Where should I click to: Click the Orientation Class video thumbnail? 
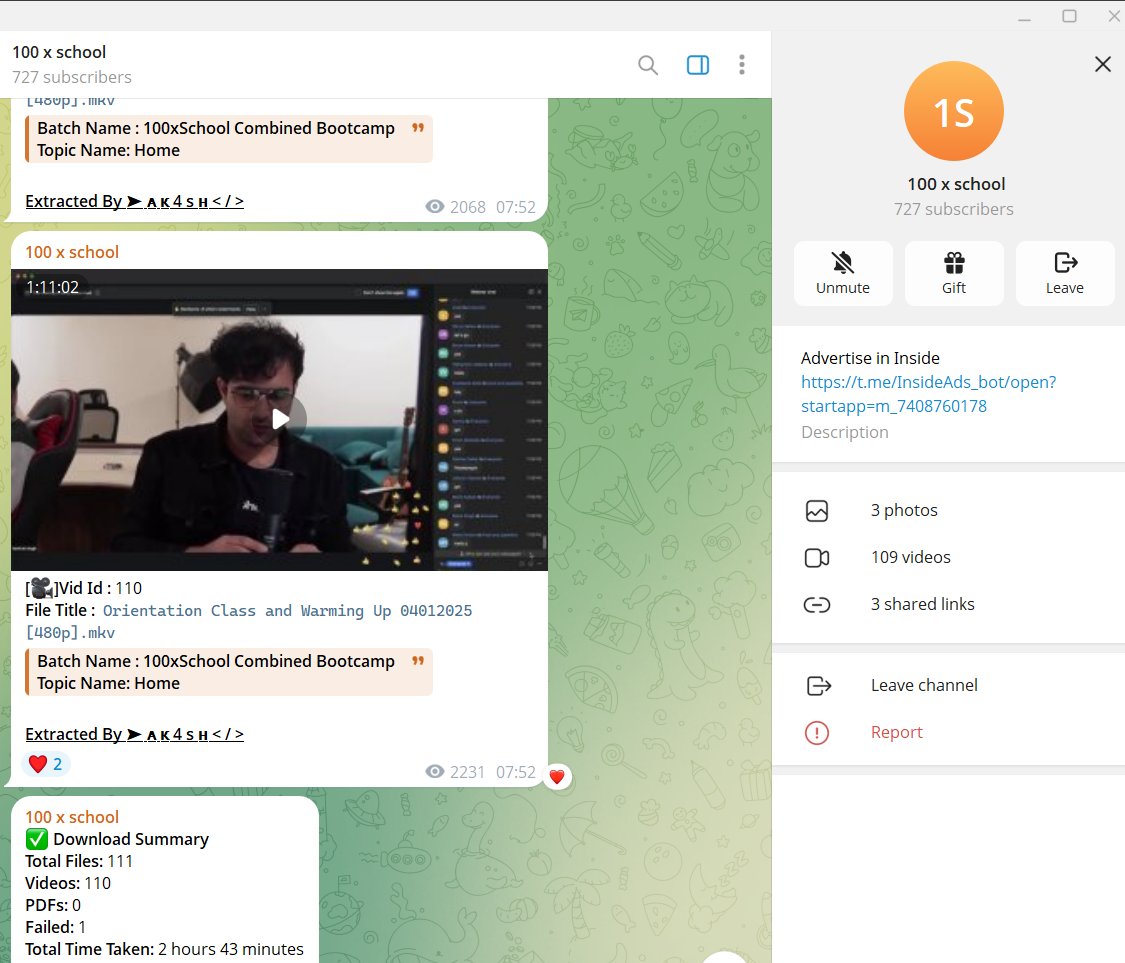[279, 420]
